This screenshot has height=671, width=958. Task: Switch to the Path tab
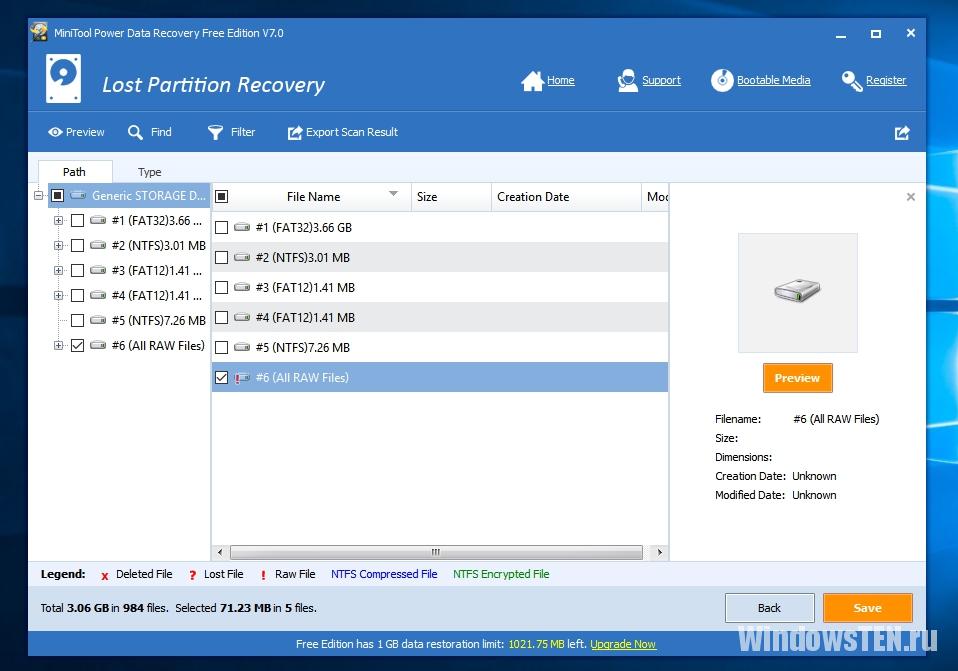[75, 172]
